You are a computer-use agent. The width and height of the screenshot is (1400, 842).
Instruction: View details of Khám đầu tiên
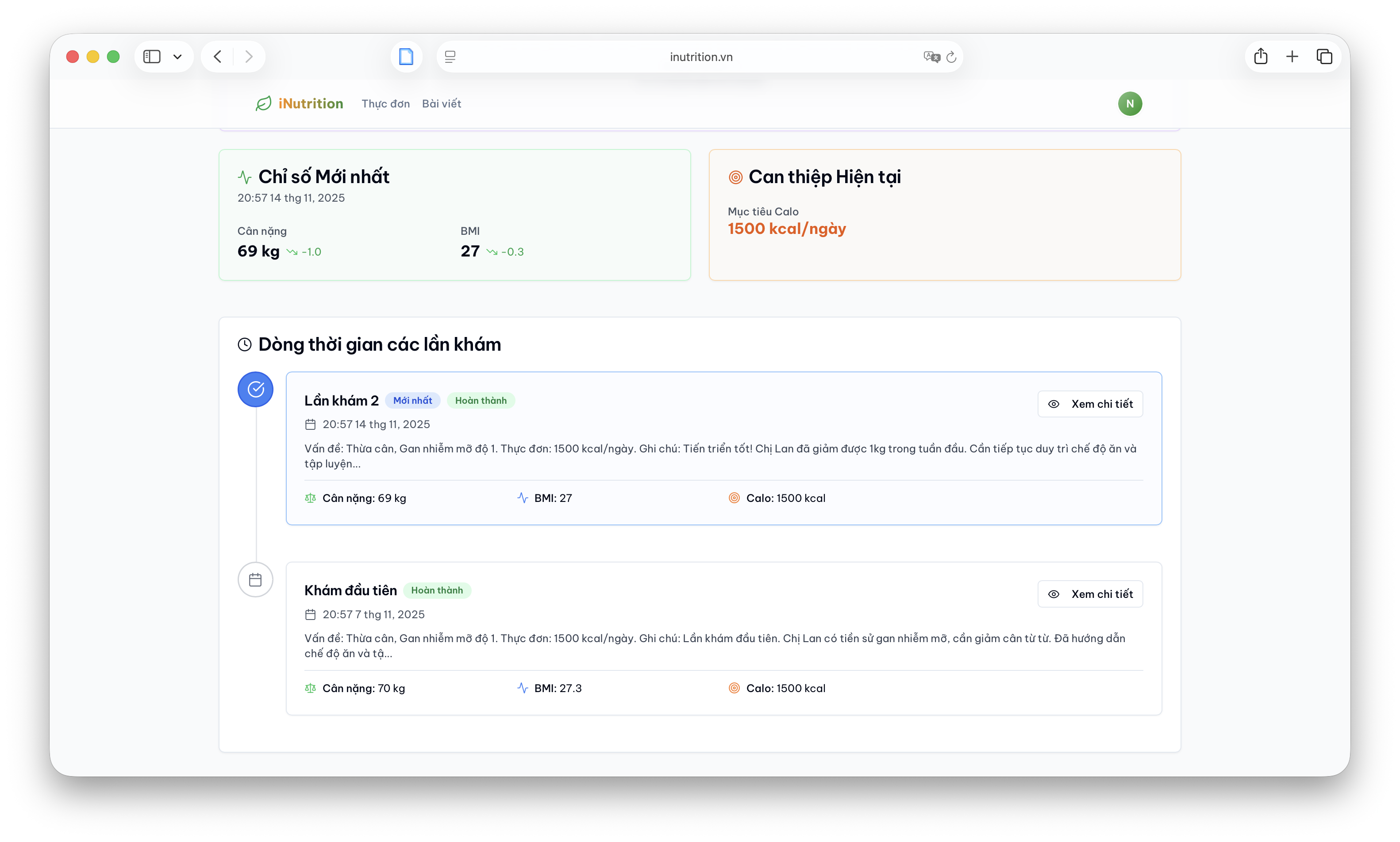pyautogui.click(x=1089, y=594)
